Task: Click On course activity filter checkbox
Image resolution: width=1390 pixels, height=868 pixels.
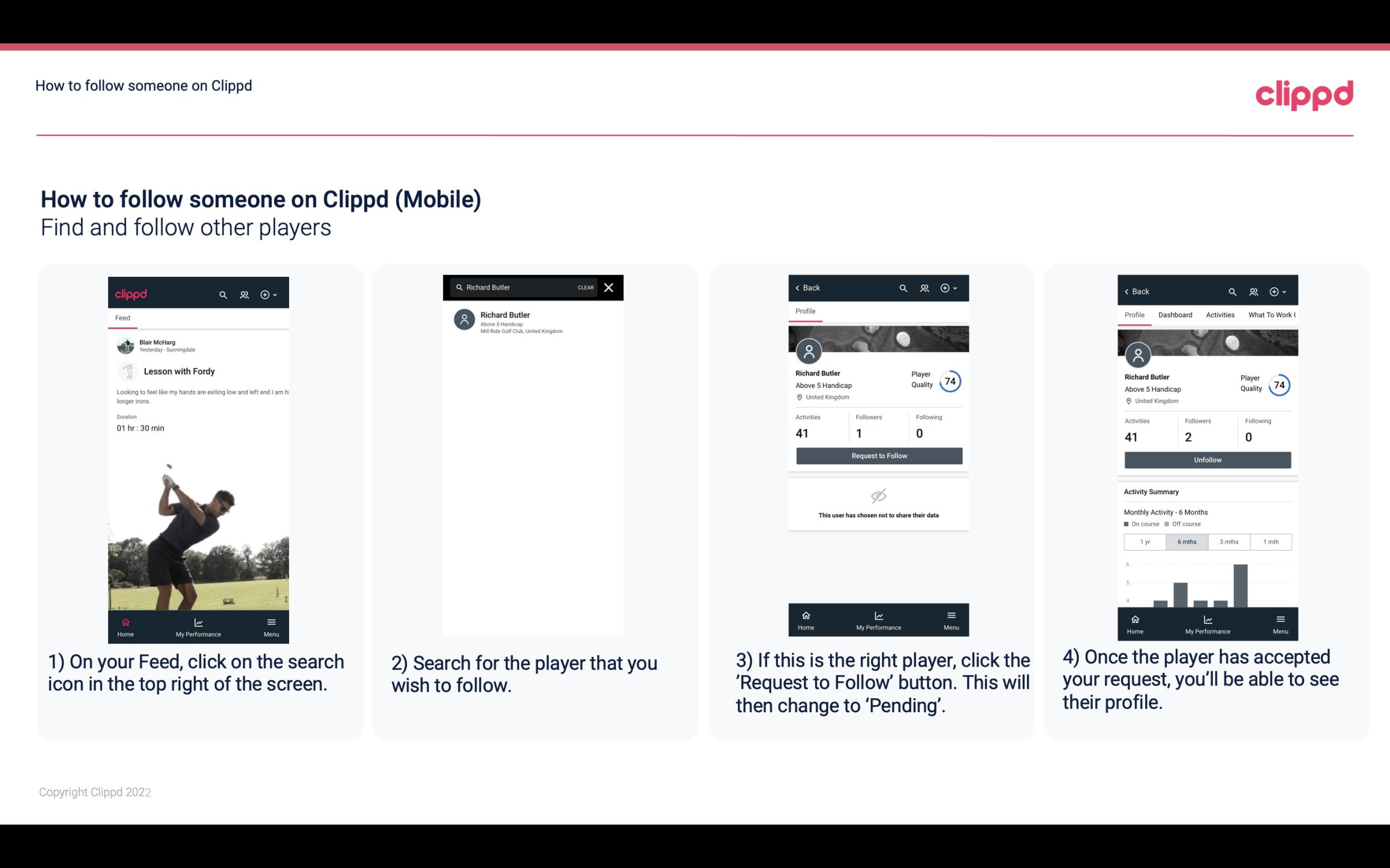Action: [x=1126, y=523]
